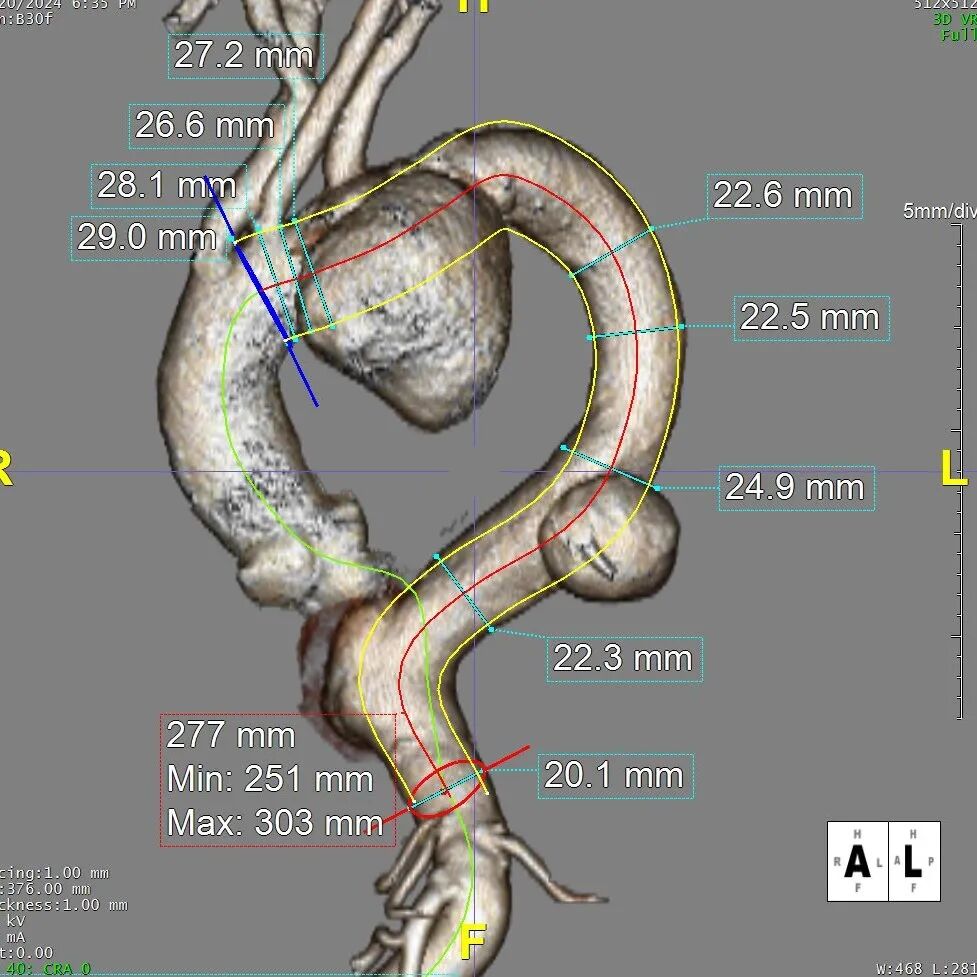The width and height of the screenshot is (977, 977).
Task: Select the 26.6 mm measurement label
Action: pyautogui.click(x=207, y=126)
